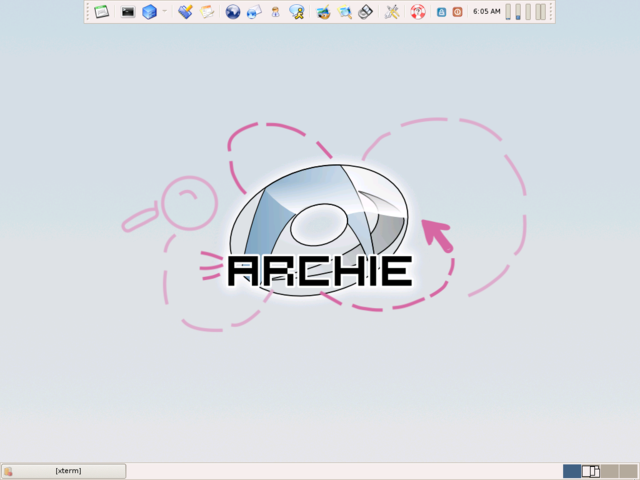The image size is (640, 480).
Task: Click the 6:05 AM clock
Action: point(487,11)
